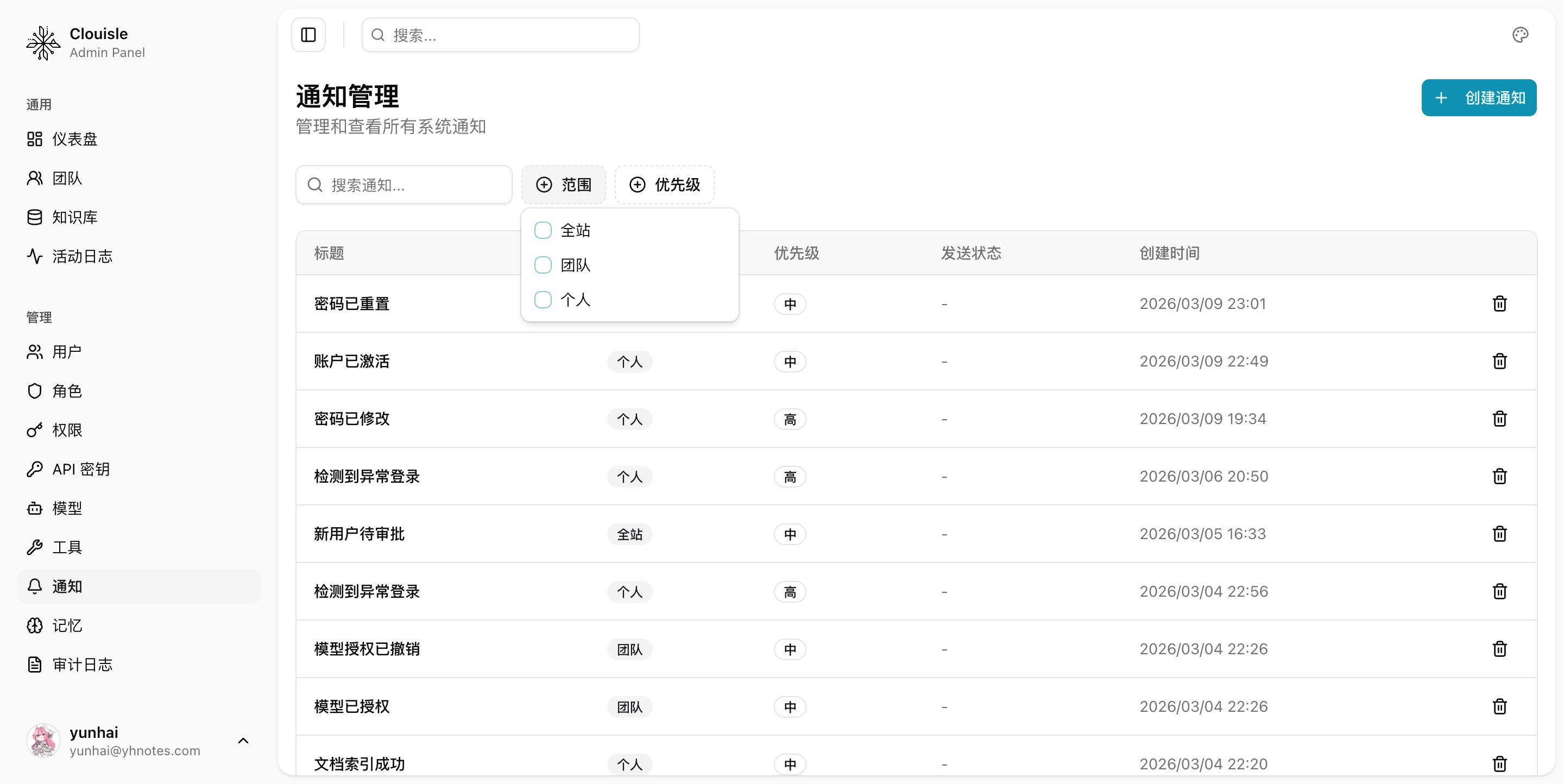Sort by 创建时间 column header
Viewport: 1564px width, 784px height.
click(x=1169, y=253)
